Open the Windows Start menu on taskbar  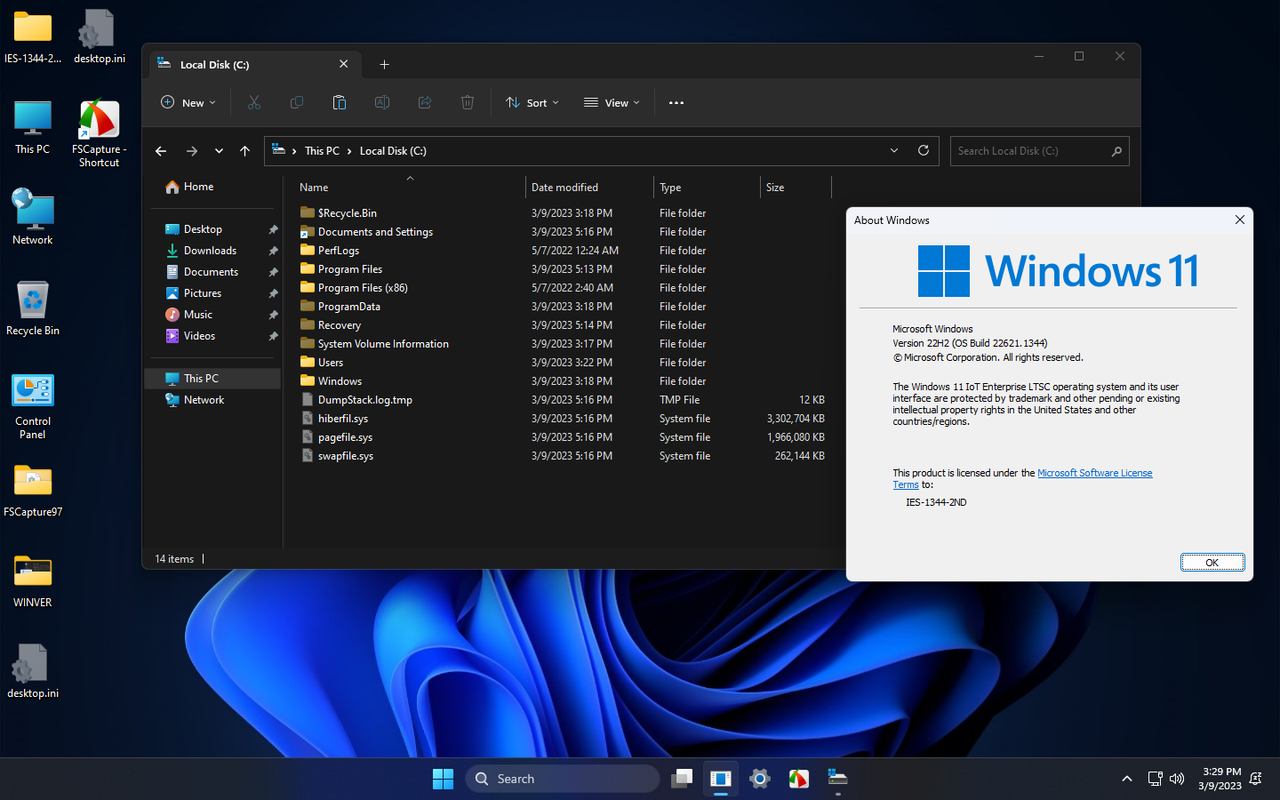point(441,778)
